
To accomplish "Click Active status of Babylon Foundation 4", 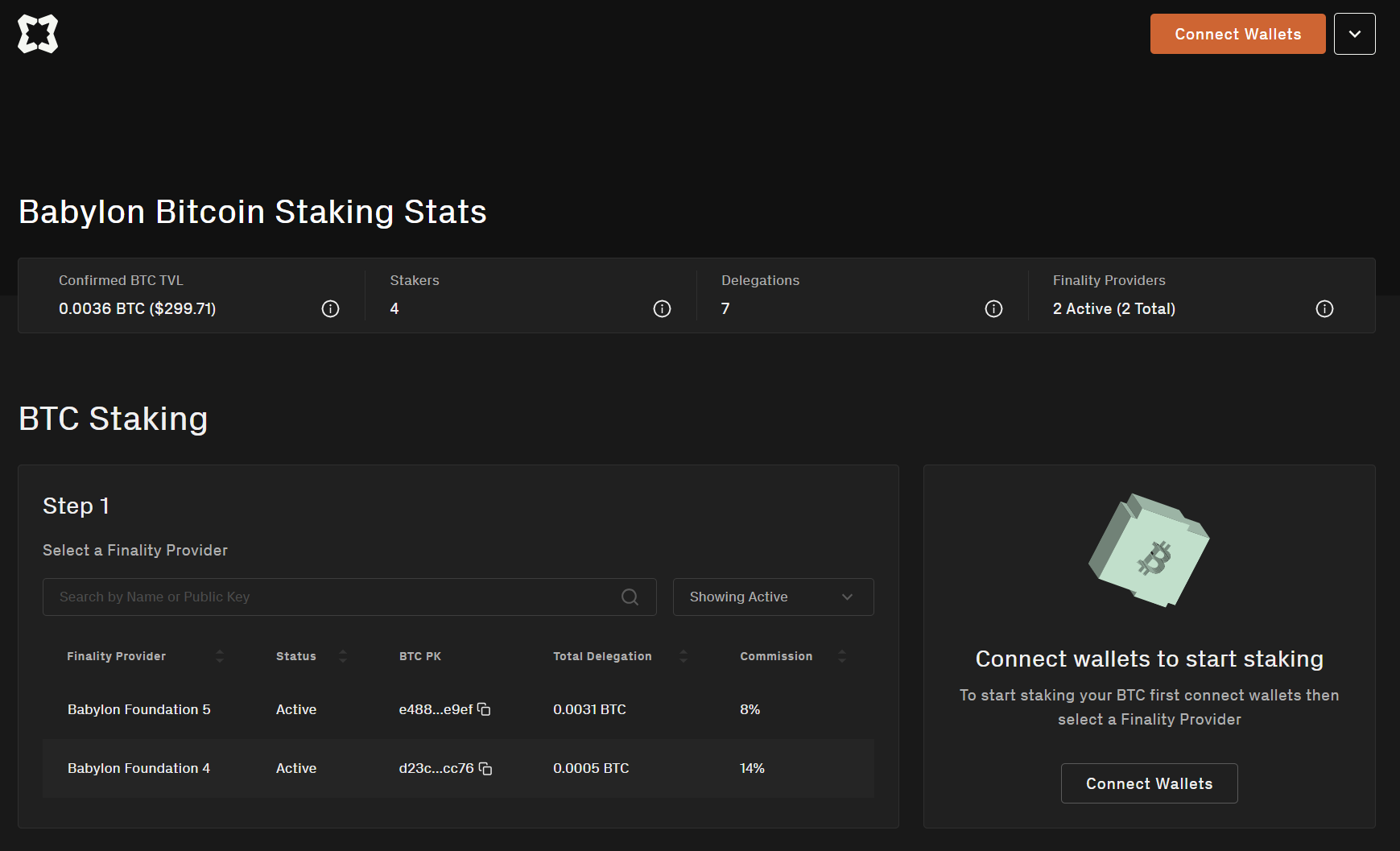I will click(x=296, y=768).
